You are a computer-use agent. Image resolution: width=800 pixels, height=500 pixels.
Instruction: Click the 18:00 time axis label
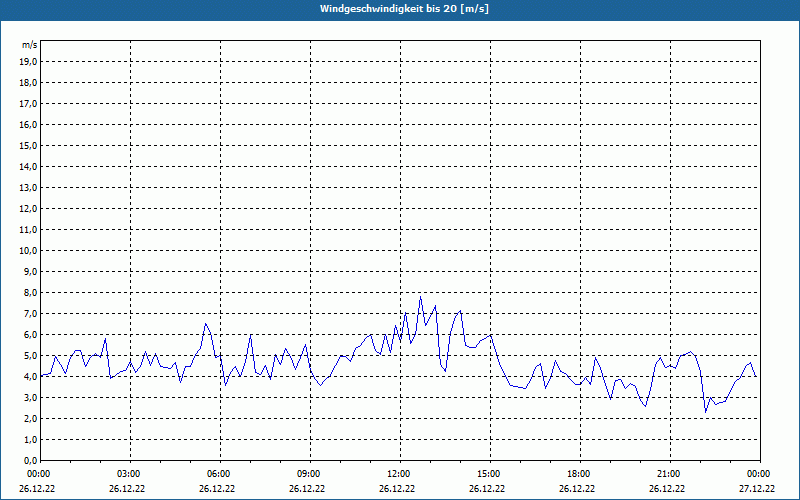tap(581, 474)
